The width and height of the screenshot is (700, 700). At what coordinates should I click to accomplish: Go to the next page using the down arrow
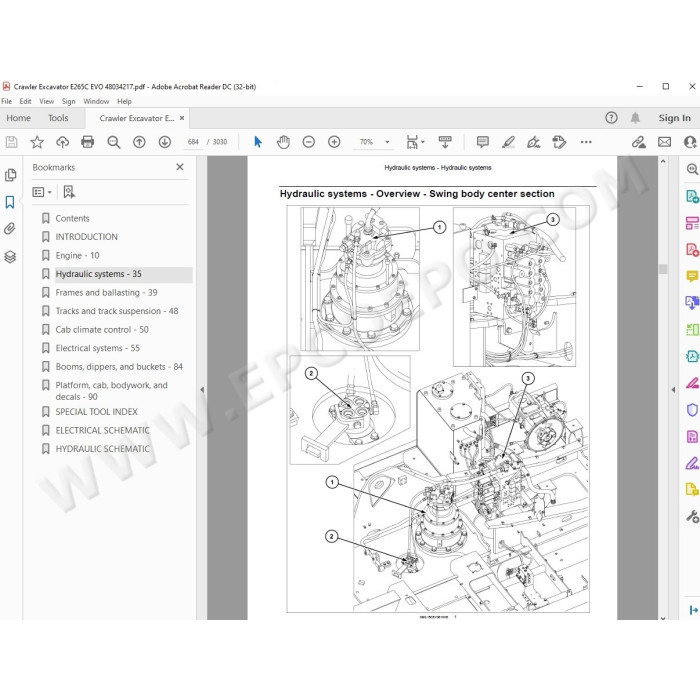point(165,142)
